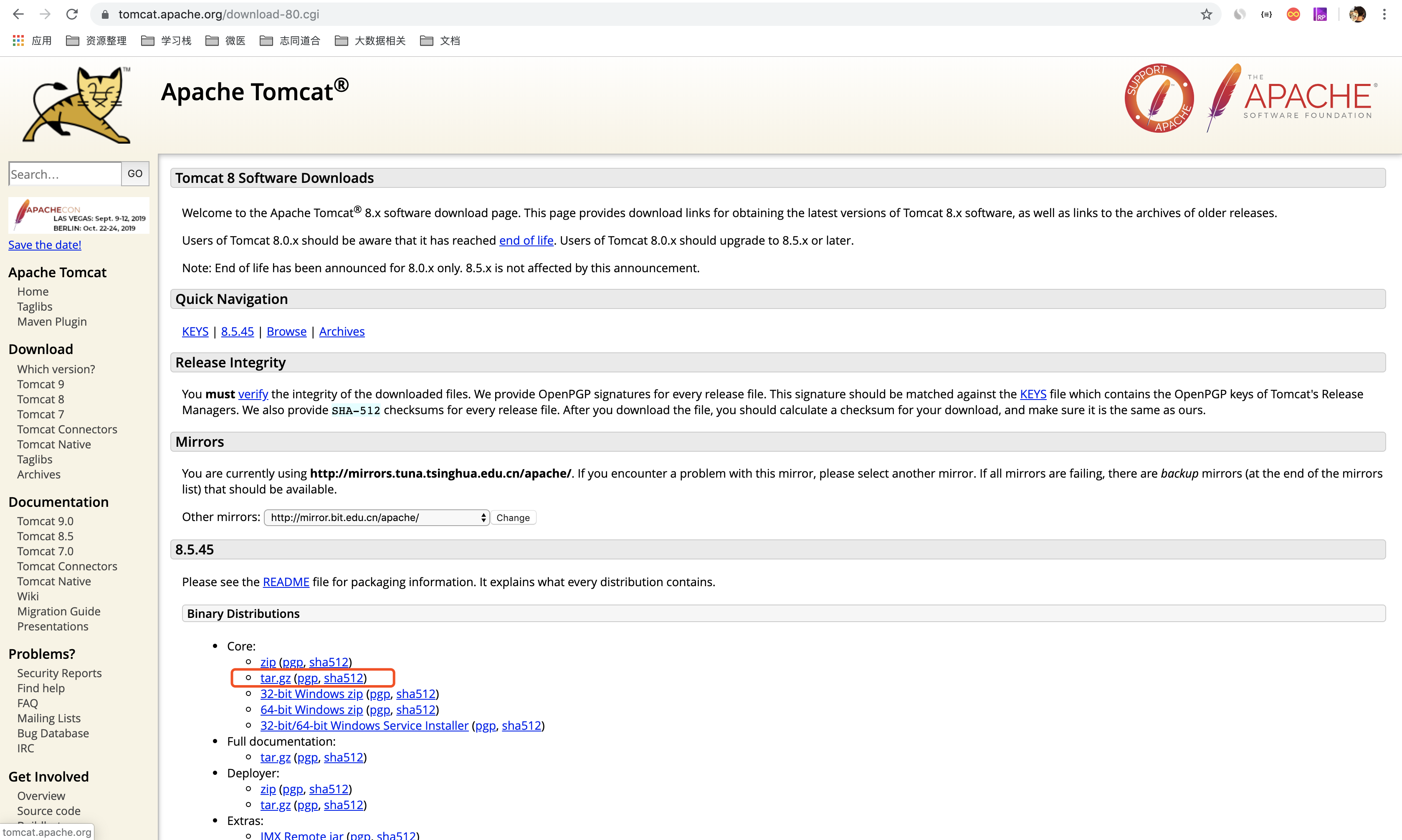Click the Support Apache round badge
Viewport: 1402px width, 840px height.
1159,98
